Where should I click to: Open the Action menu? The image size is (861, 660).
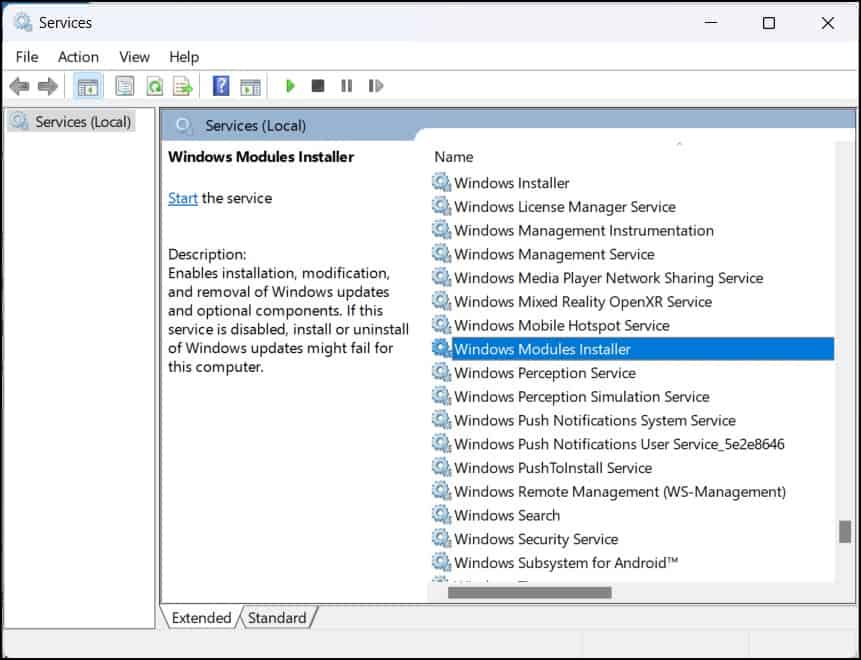coord(79,57)
